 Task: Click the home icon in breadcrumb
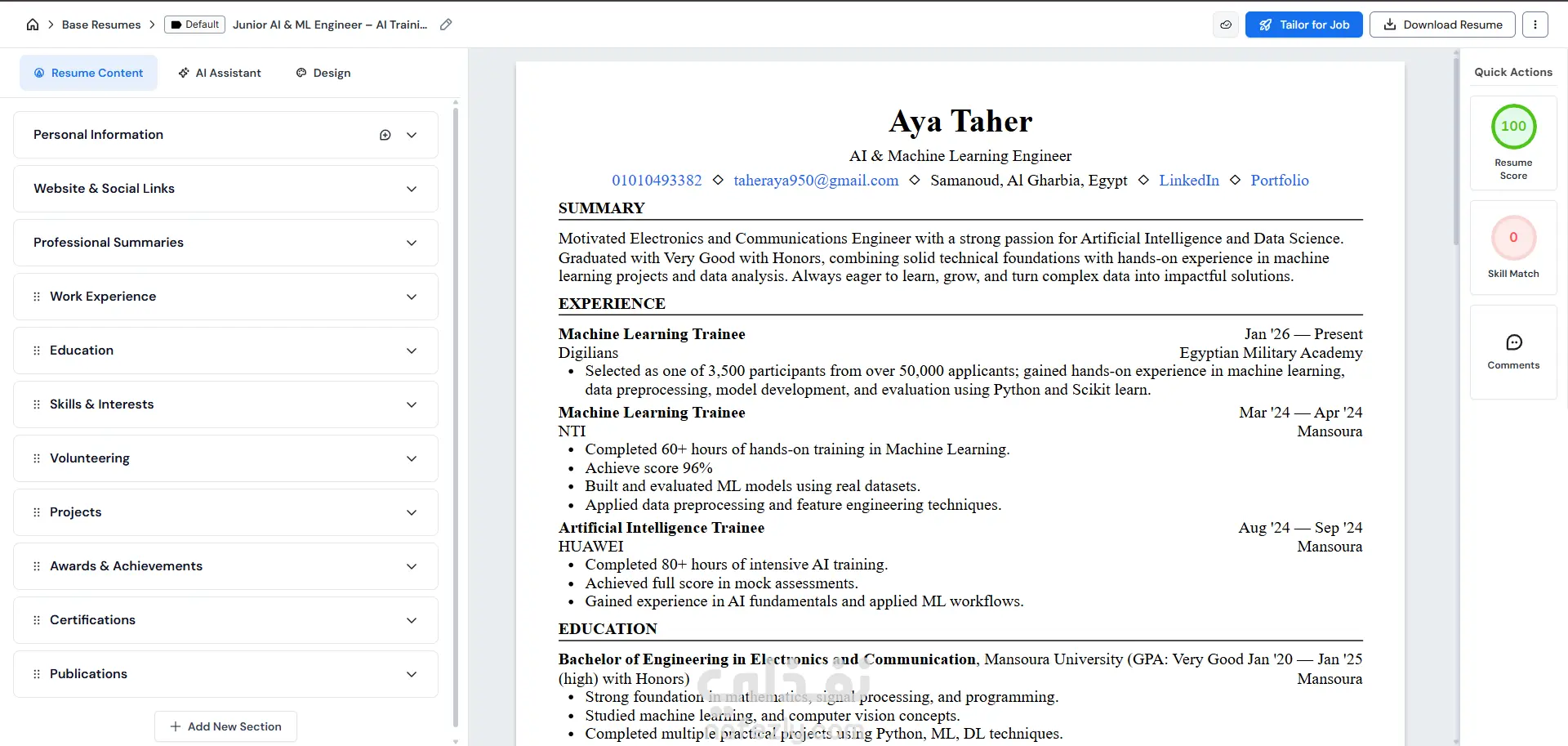coord(33,25)
